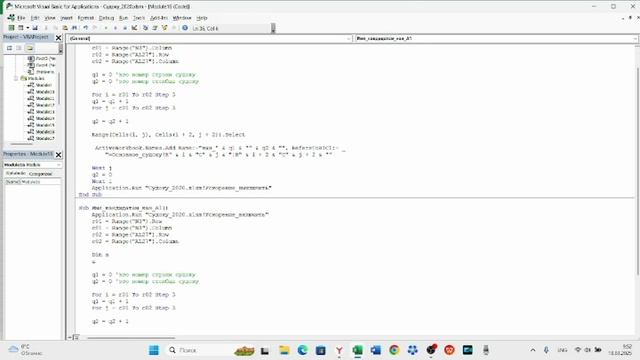Click the View Microsoft Excel toolbar icon
Viewport: 640px width, 360px height.
coord(11,28)
